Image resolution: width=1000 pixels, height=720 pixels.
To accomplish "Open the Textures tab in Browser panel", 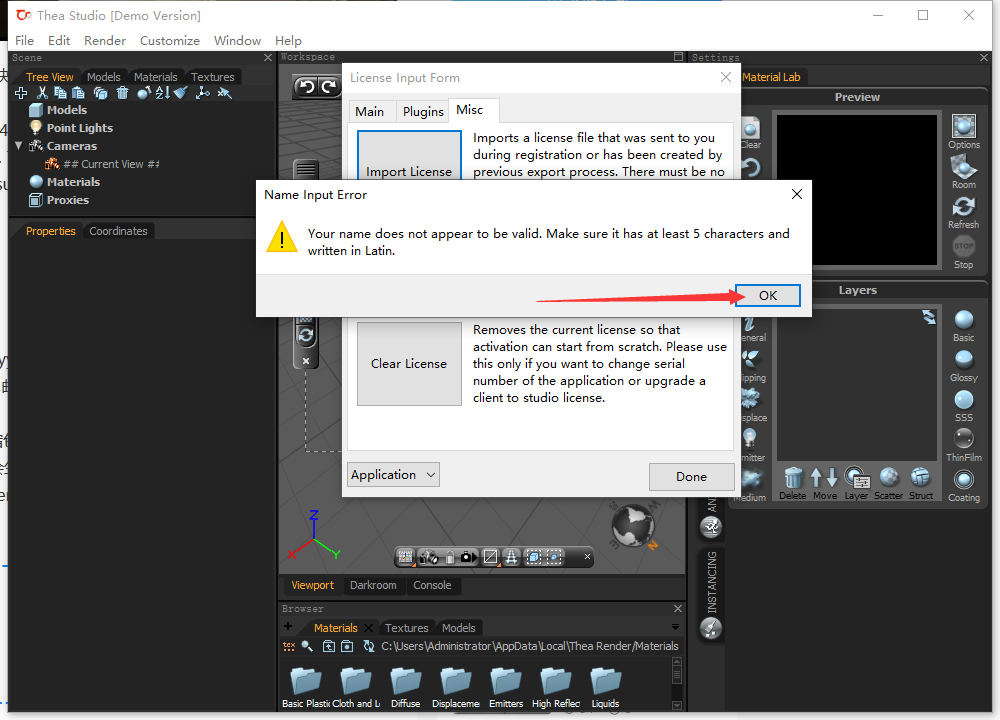I will (x=406, y=628).
